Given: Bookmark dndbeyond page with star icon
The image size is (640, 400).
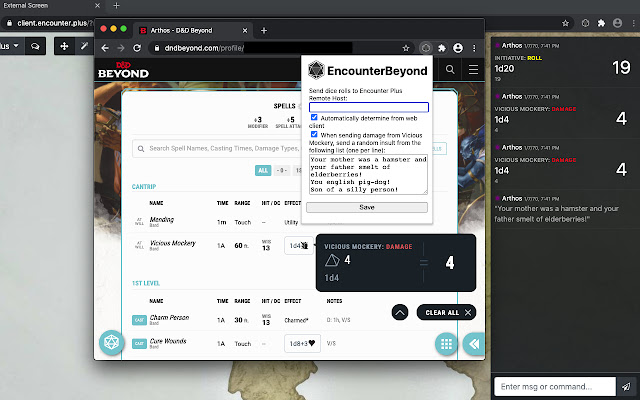Looking at the screenshot, I should (x=406, y=48).
